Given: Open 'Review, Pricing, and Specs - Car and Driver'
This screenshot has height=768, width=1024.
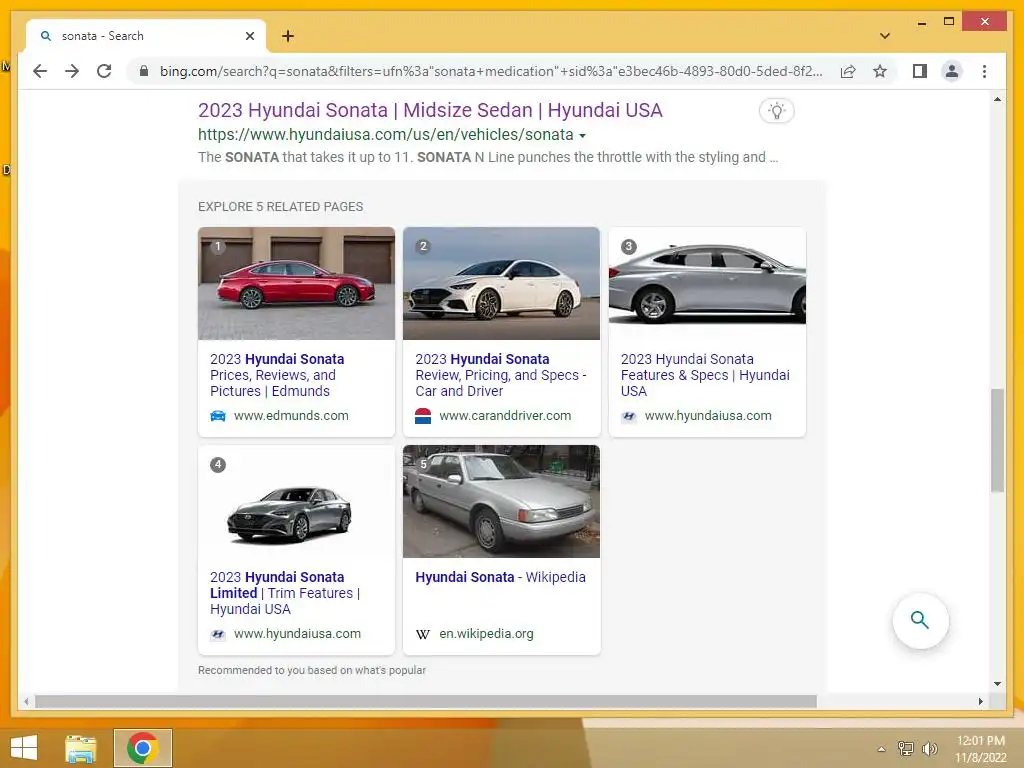Looking at the screenshot, I should (501, 375).
